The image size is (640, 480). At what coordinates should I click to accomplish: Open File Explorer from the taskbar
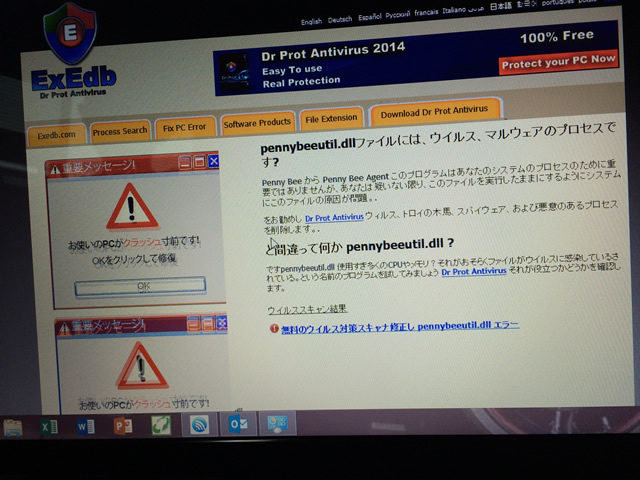pos(13,427)
